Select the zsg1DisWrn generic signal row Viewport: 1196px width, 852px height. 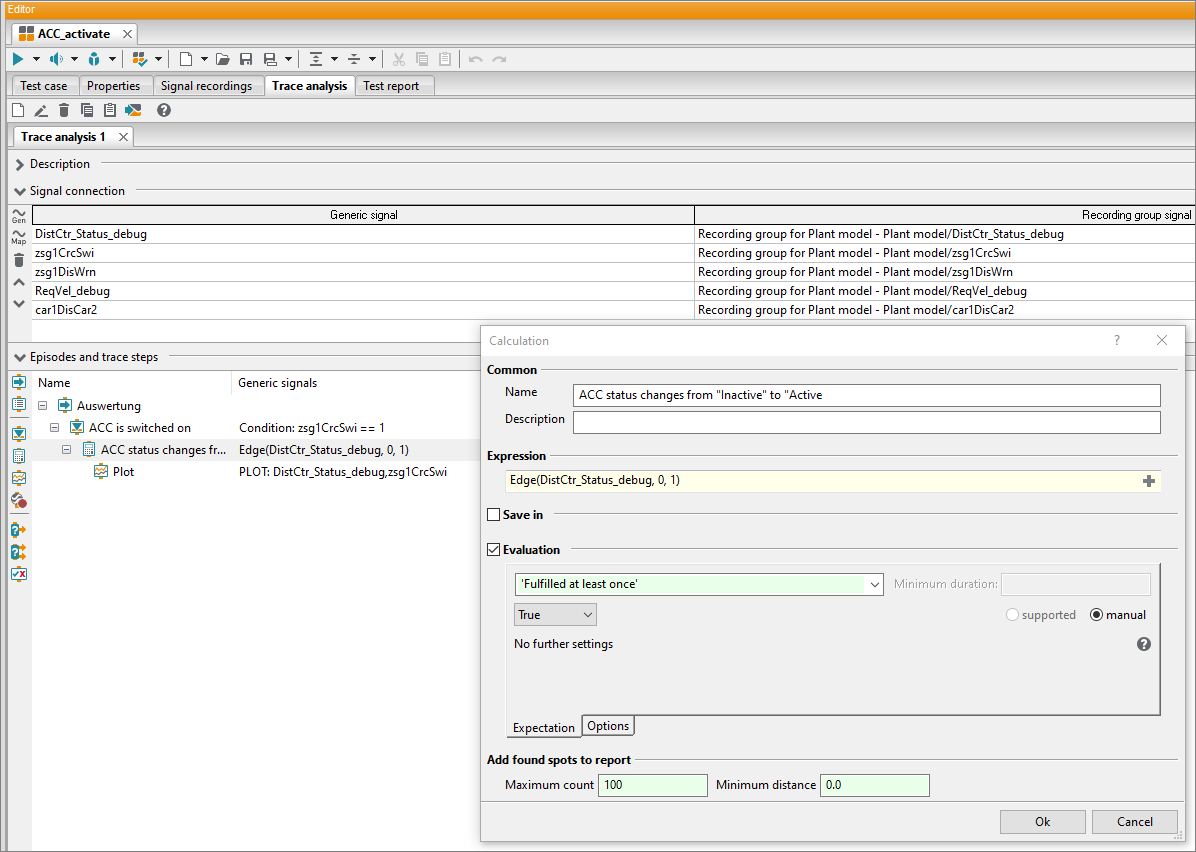click(363, 272)
